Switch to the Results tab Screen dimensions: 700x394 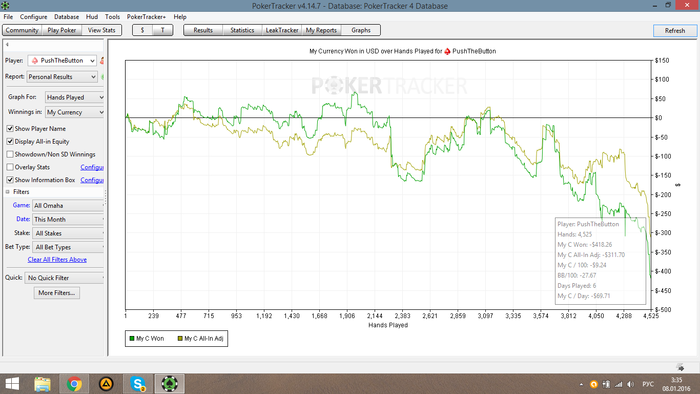(203, 30)
